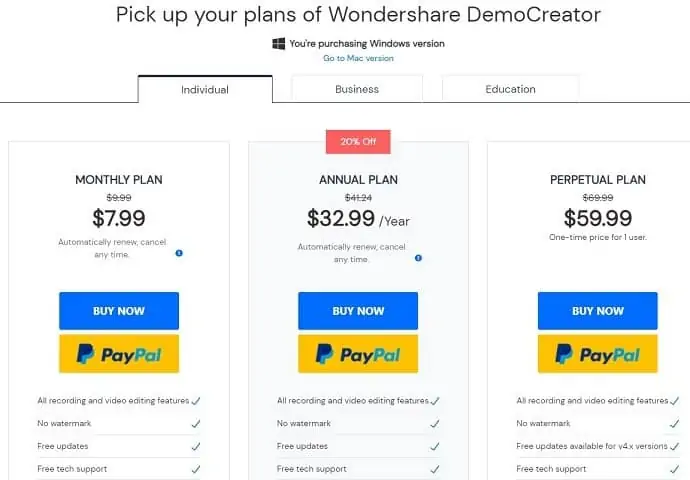Click the Annual Plan info icon
Screen dimensions: 690x480
pos(418,258)
